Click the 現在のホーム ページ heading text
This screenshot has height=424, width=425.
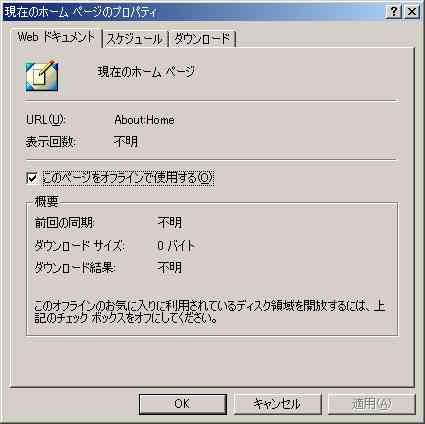(146, 72)
